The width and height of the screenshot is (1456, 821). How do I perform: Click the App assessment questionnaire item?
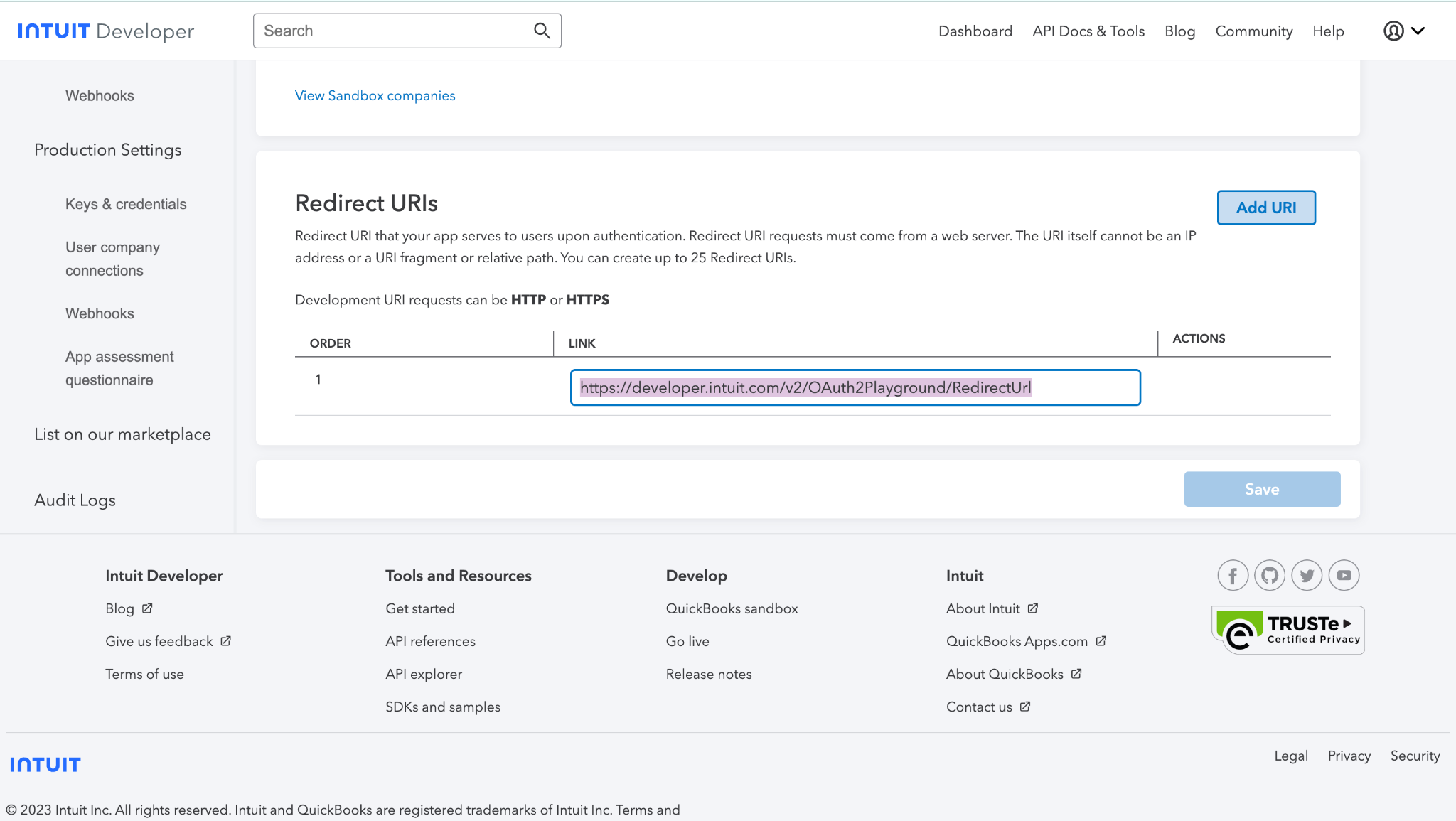point(119,368)
